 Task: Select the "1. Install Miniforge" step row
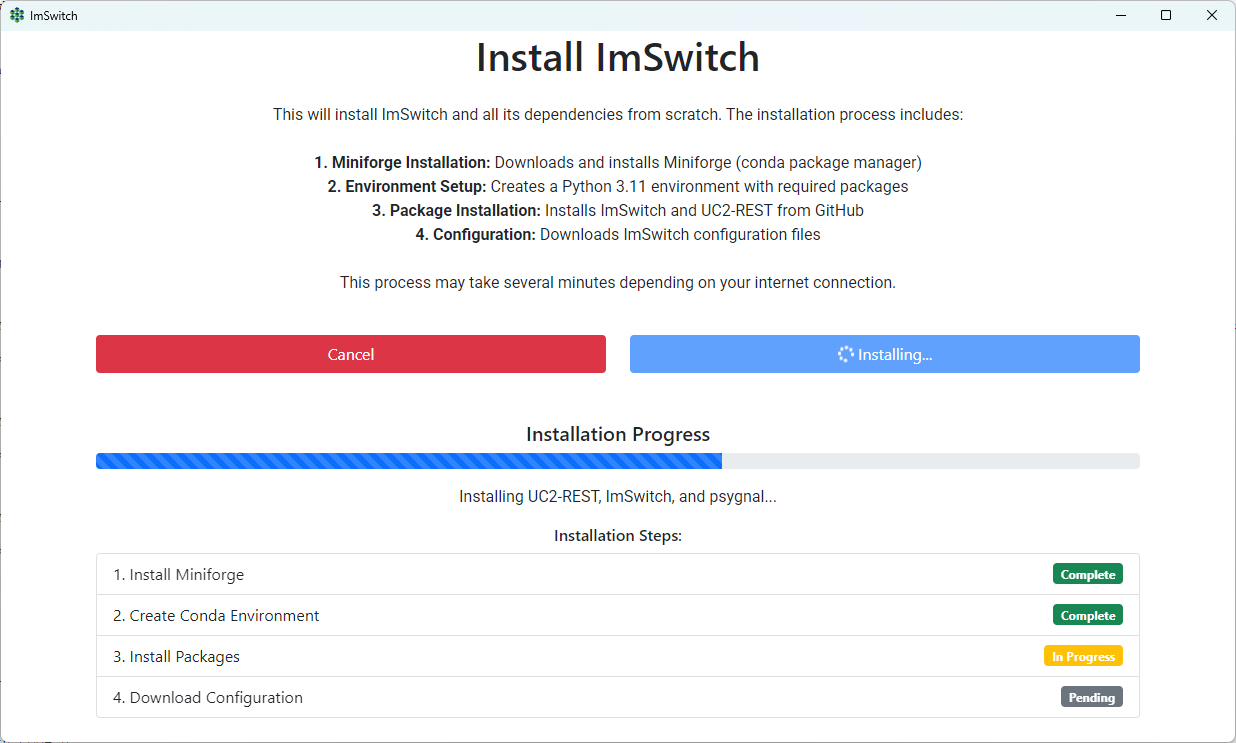pos(618,574)
